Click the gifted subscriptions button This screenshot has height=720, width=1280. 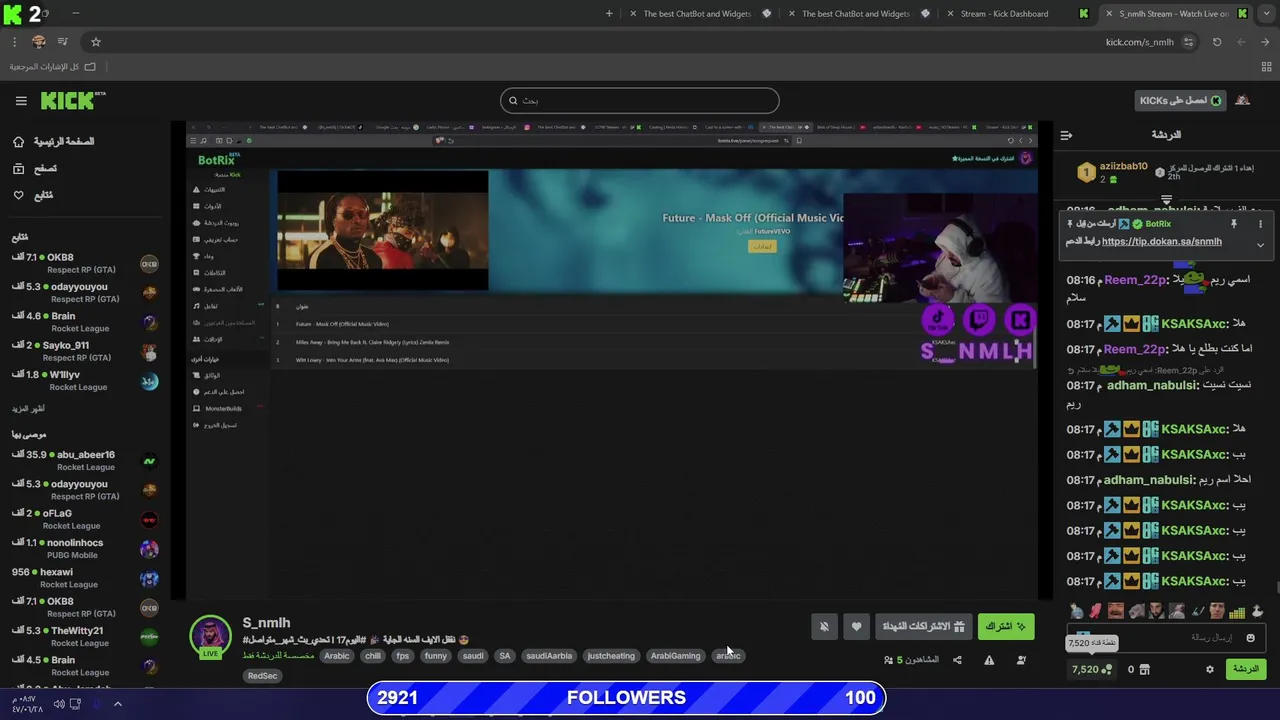(923, 627)
